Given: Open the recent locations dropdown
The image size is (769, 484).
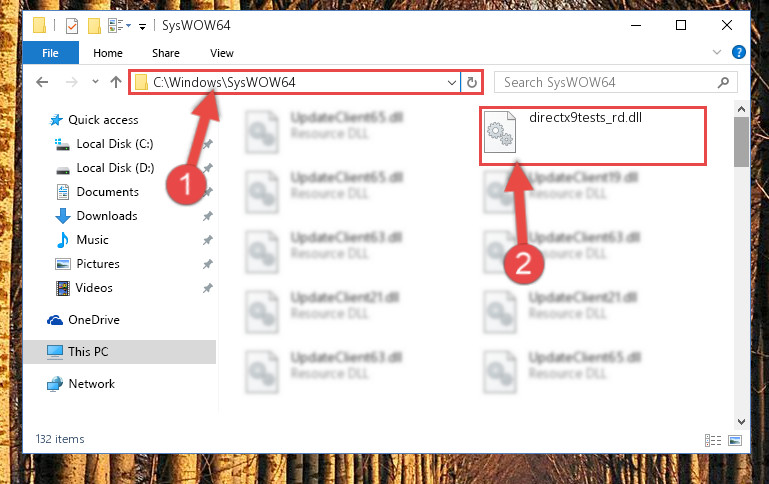Looking at the screenshot, I should 95,82.
